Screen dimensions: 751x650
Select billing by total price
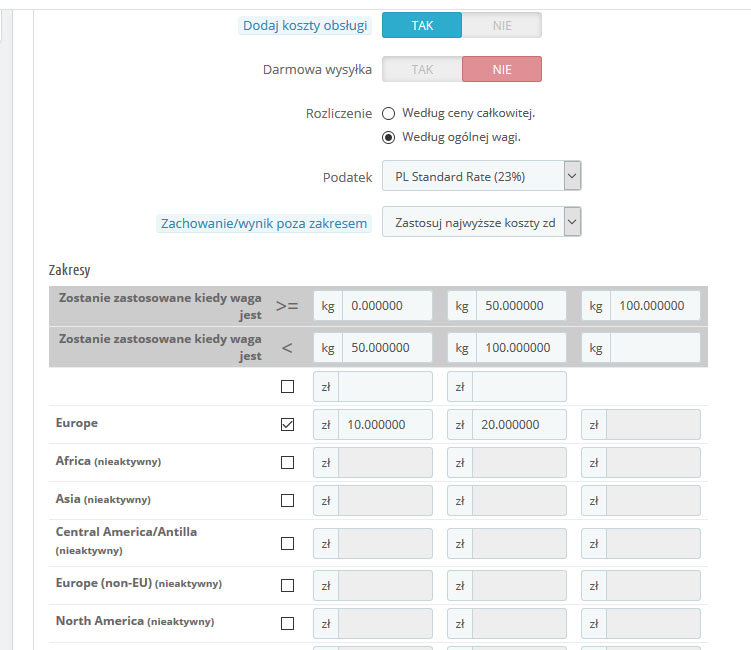pos(389,114)
